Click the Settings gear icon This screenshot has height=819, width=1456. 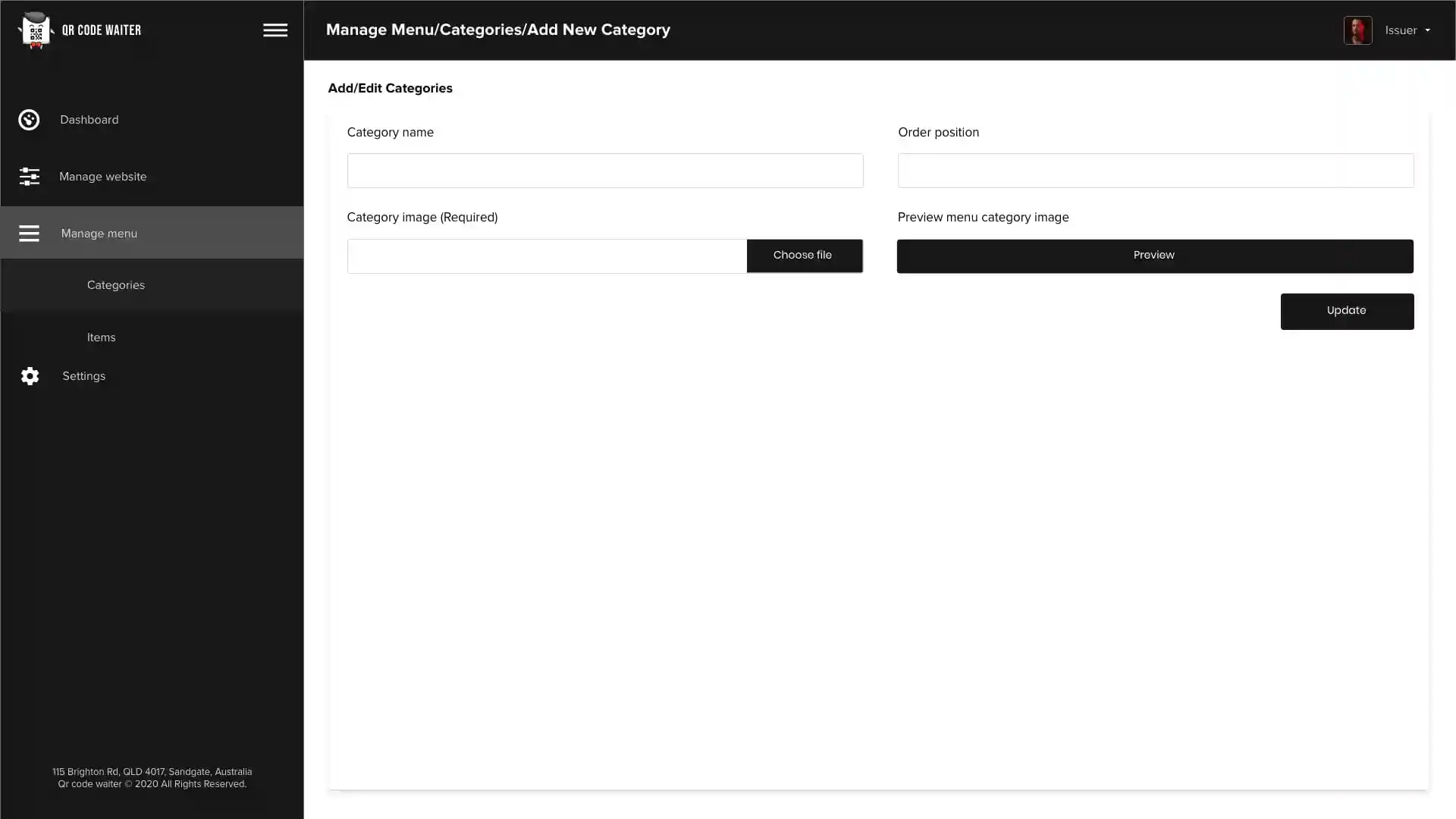click(x=30, y=376)
